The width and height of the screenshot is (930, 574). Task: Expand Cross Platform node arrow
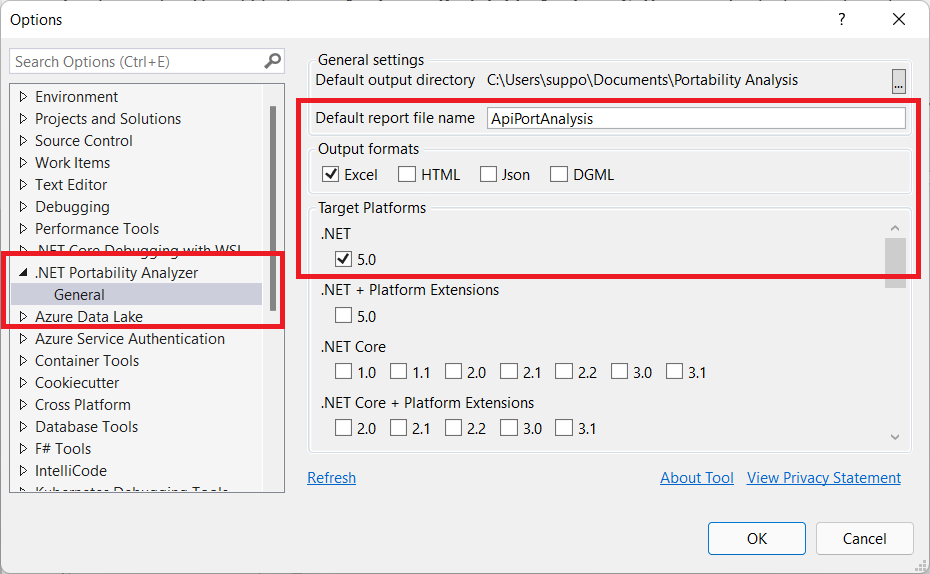23,404
